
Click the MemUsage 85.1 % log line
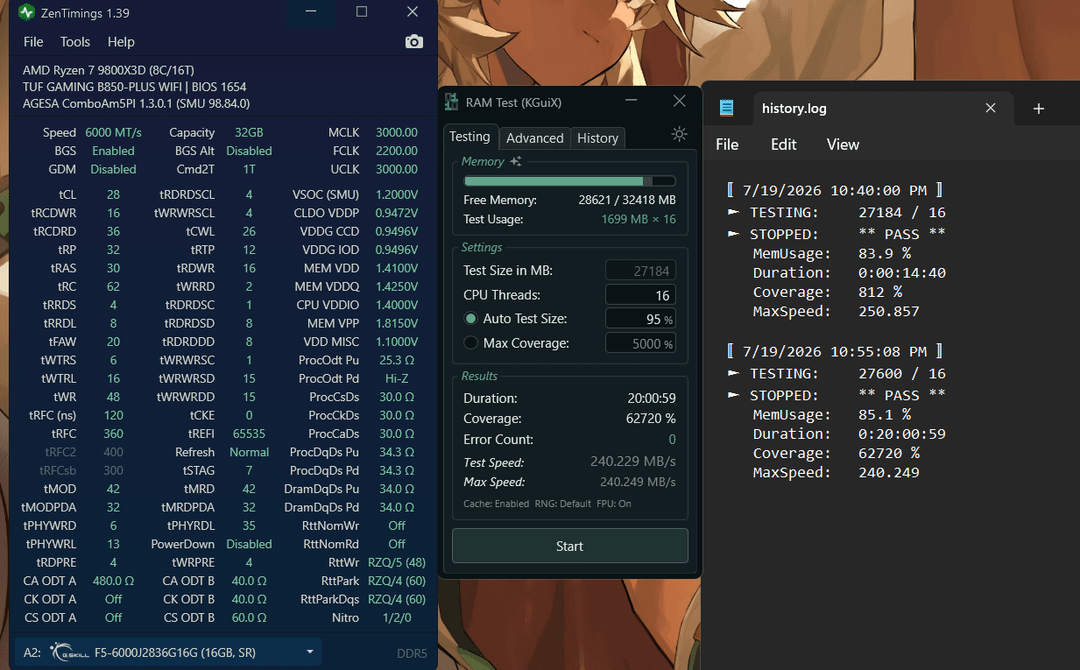click(831, 415)
